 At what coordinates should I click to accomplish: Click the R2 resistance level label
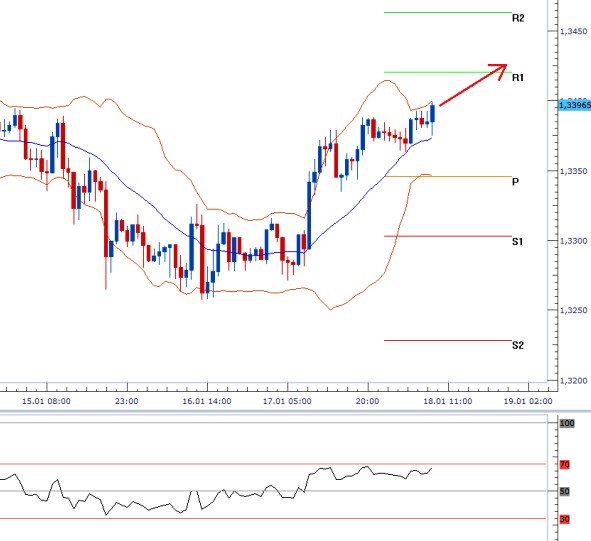pyautogui.click(x=518, y=18)
